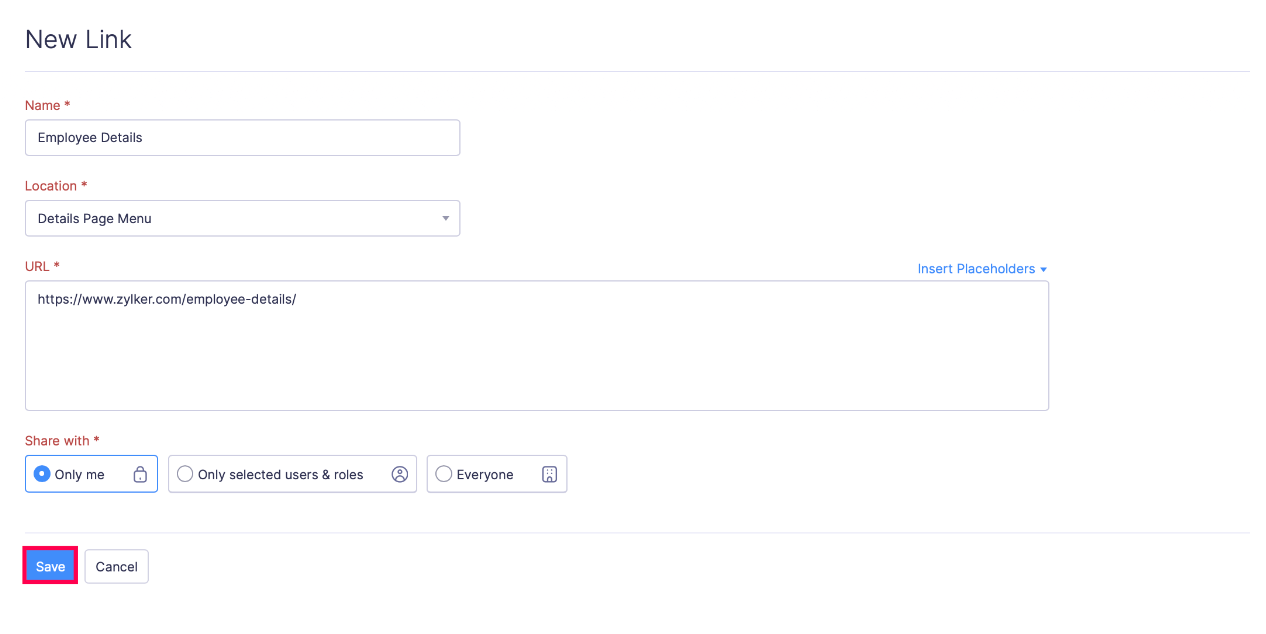Viewport: 1266px width, 634px height.
Task: Click the Insert Placeholders link
Action: tap(976, 268)
